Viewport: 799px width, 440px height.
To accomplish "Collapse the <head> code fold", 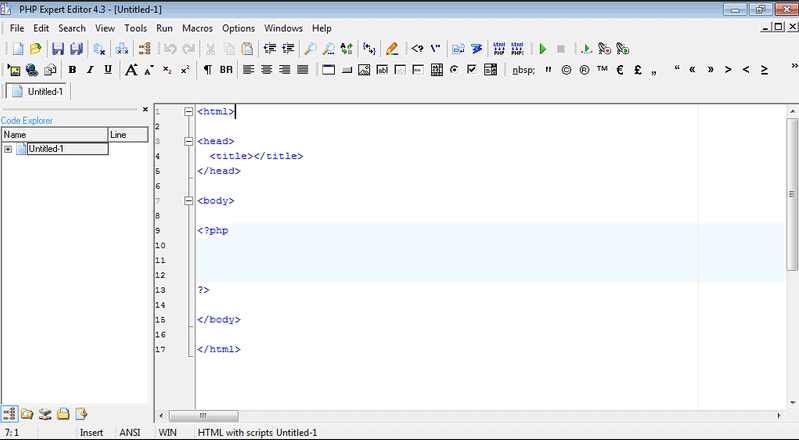I will pos(189,141).
